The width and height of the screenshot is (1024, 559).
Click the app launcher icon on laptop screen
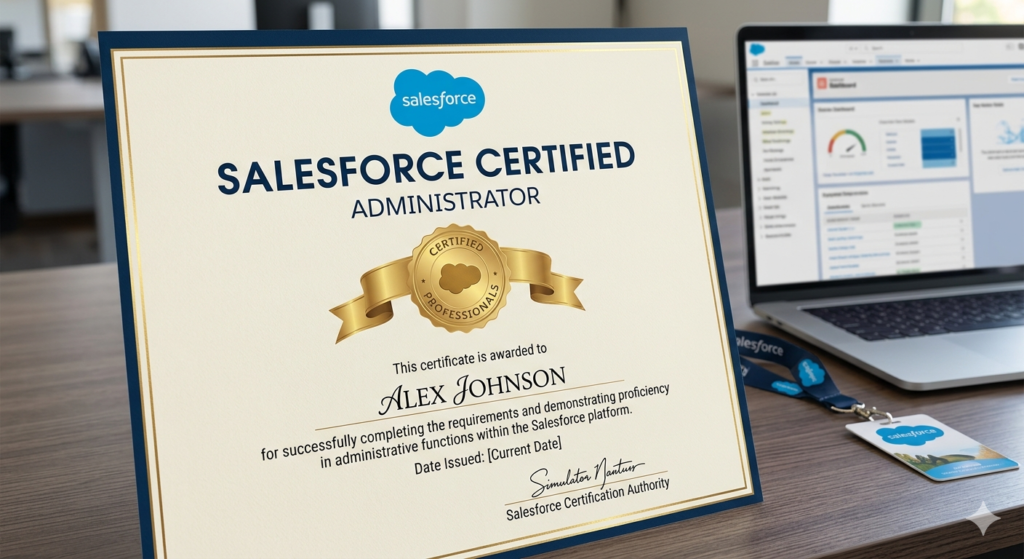point(756,63)
